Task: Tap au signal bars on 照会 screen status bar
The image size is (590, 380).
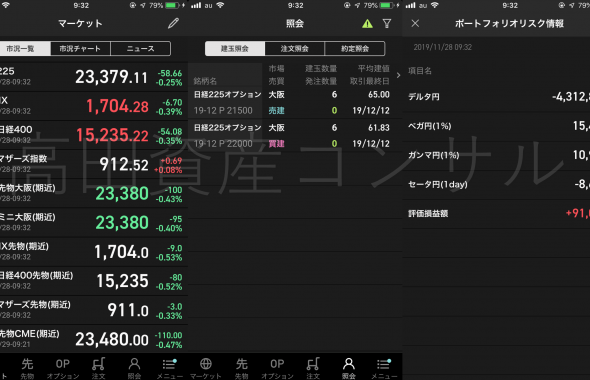Action: coord(196,5)
